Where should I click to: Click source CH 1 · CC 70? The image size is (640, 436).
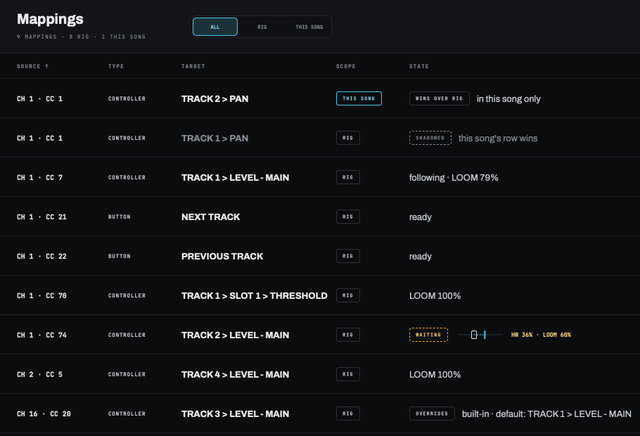pos(42,296)
